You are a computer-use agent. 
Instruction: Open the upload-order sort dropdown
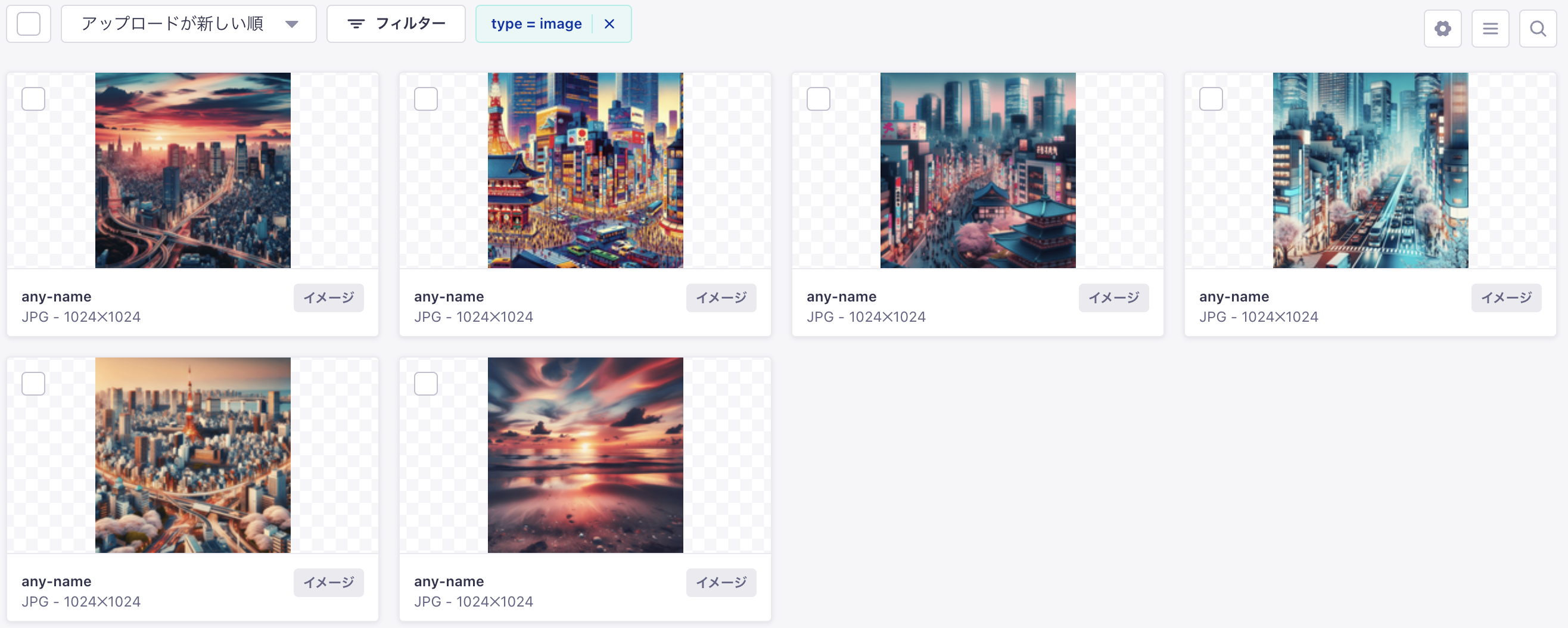189,24
